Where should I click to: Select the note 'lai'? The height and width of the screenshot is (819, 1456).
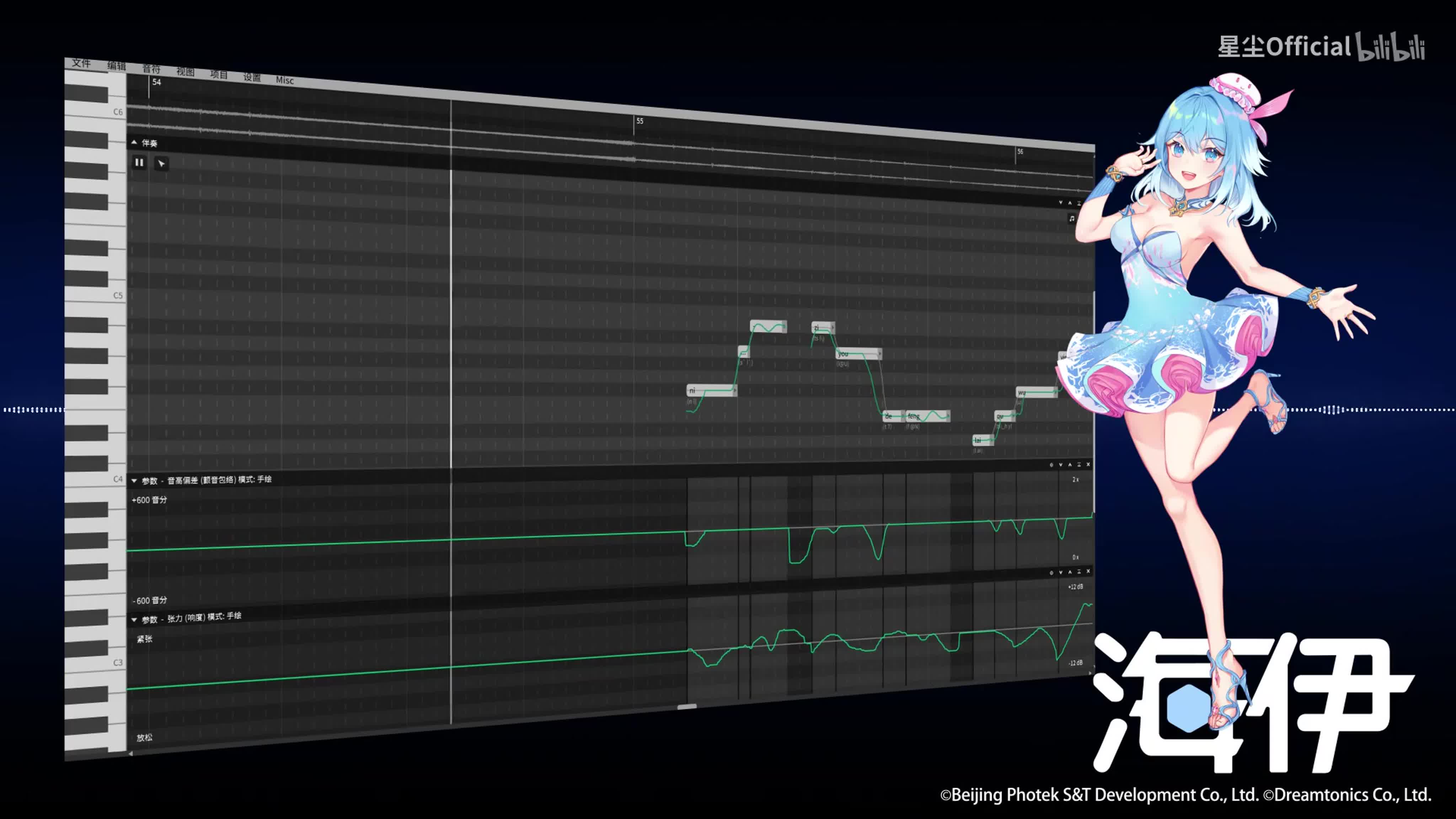[983, 440]
